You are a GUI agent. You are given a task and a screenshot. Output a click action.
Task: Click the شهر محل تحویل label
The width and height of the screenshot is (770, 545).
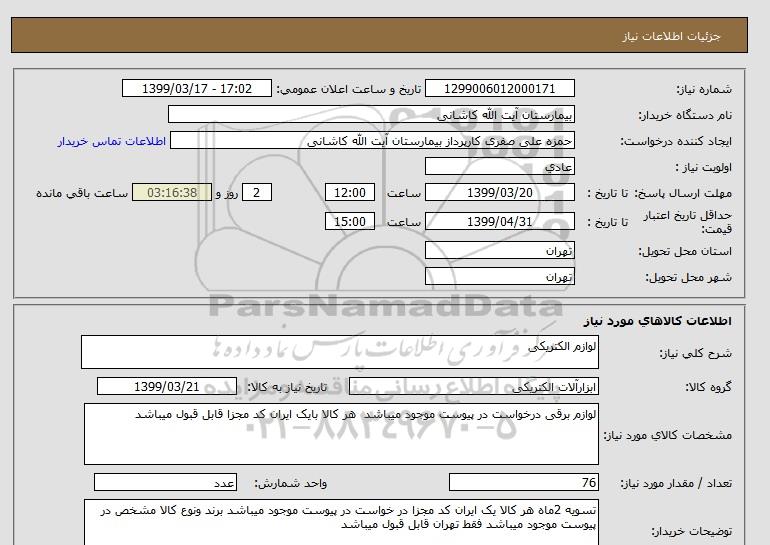(x=688, y=277)
